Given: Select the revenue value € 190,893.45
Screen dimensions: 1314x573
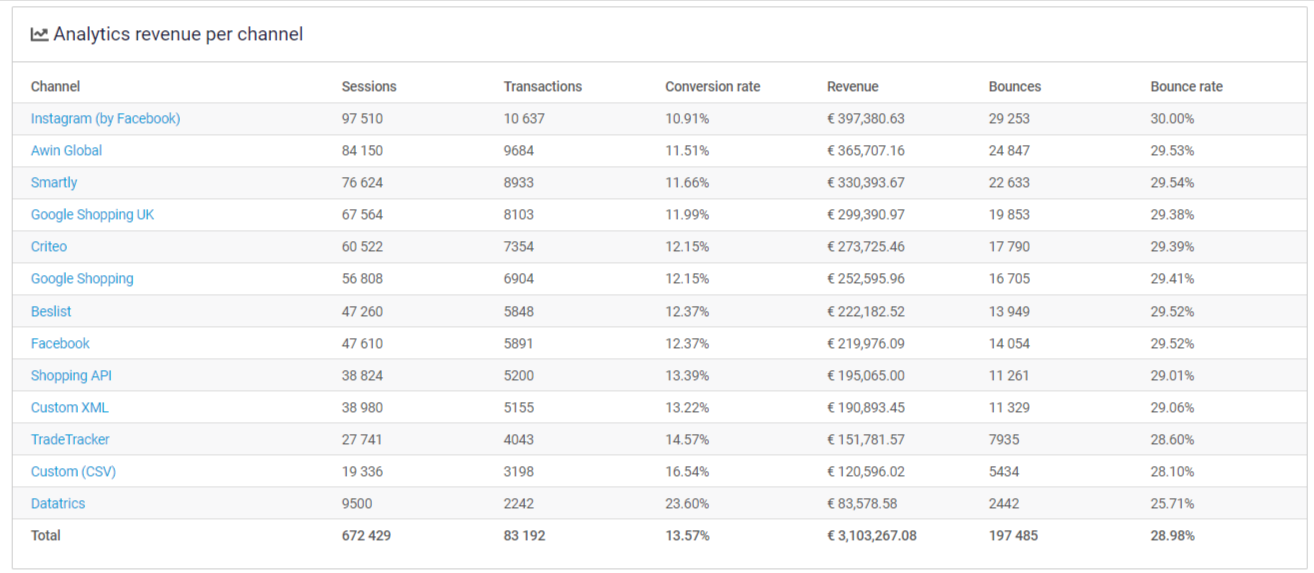Looking at the screenshot, I should tap(866, 407).
